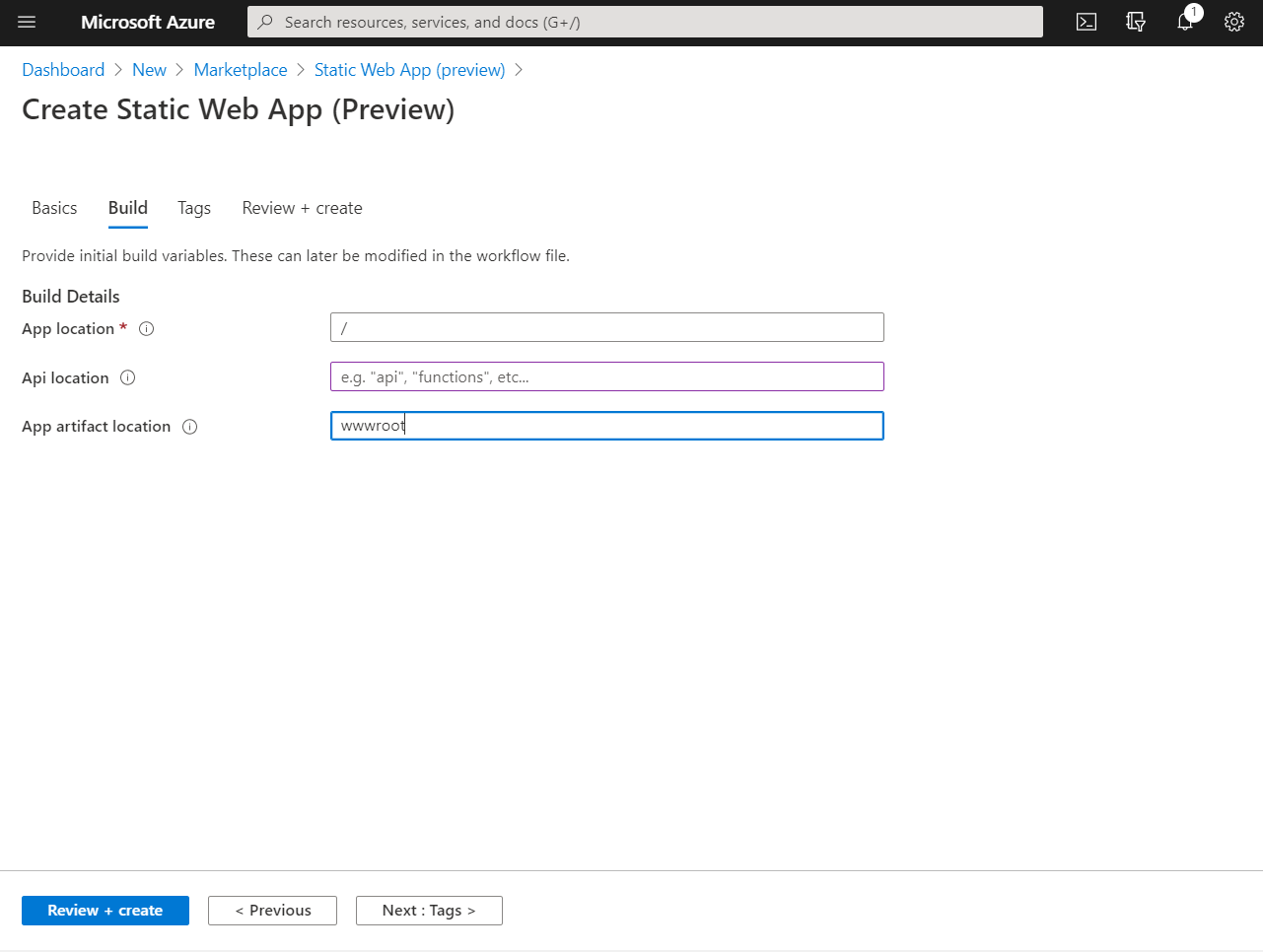Viewport: 1263px width, 952px height.
Task: Show info tooltip for Api location
Action: coord(127,377)
